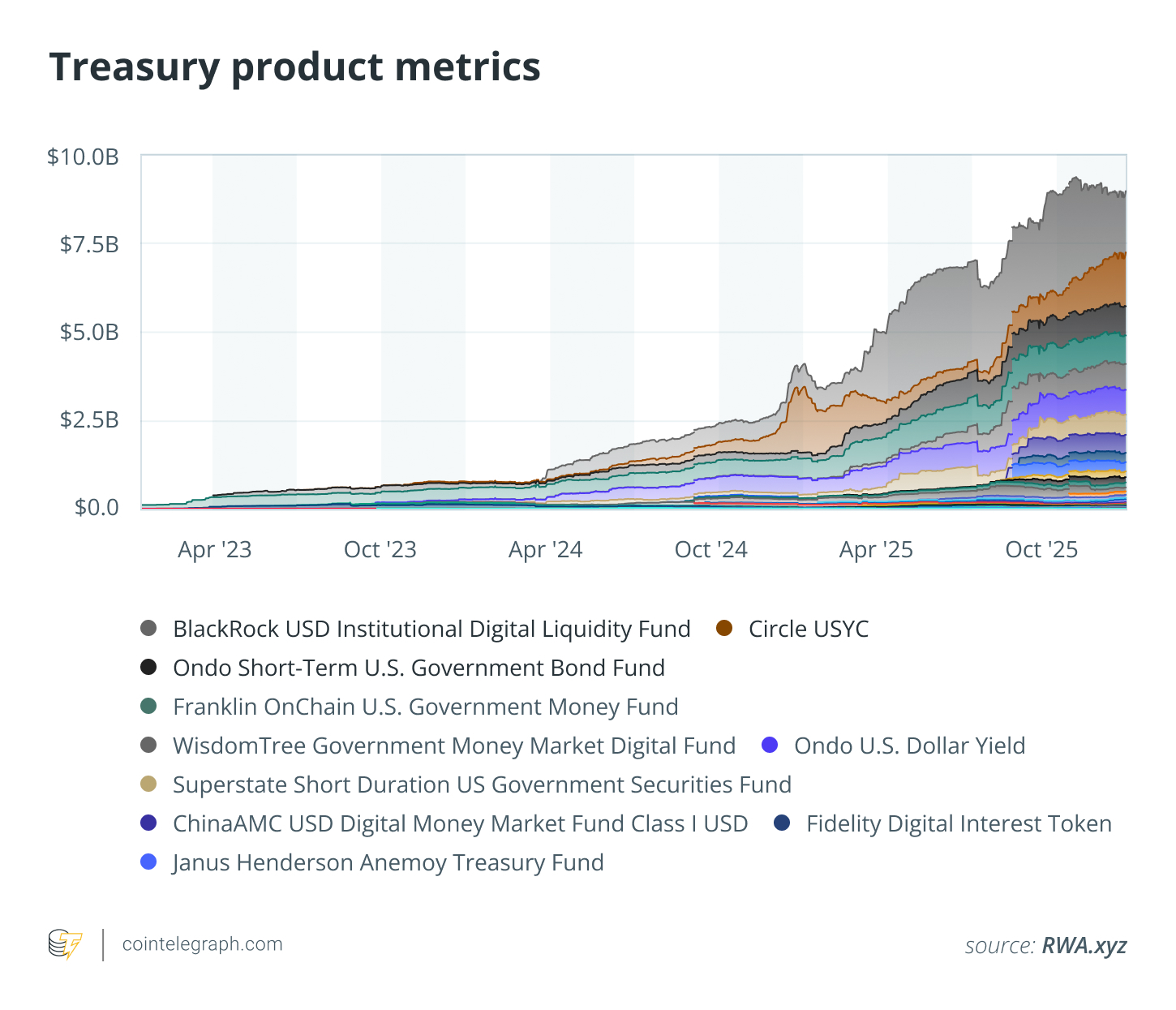Click the cointelegraph.com link
Screen dimensions: 1176x1010
pyautogui.click(x=202, y=944)
